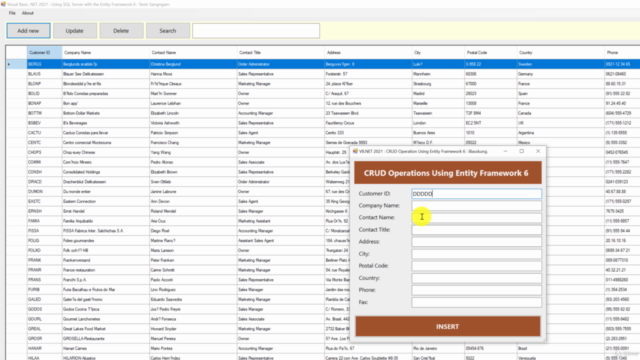Sort grid by City column header

point(438,53)
